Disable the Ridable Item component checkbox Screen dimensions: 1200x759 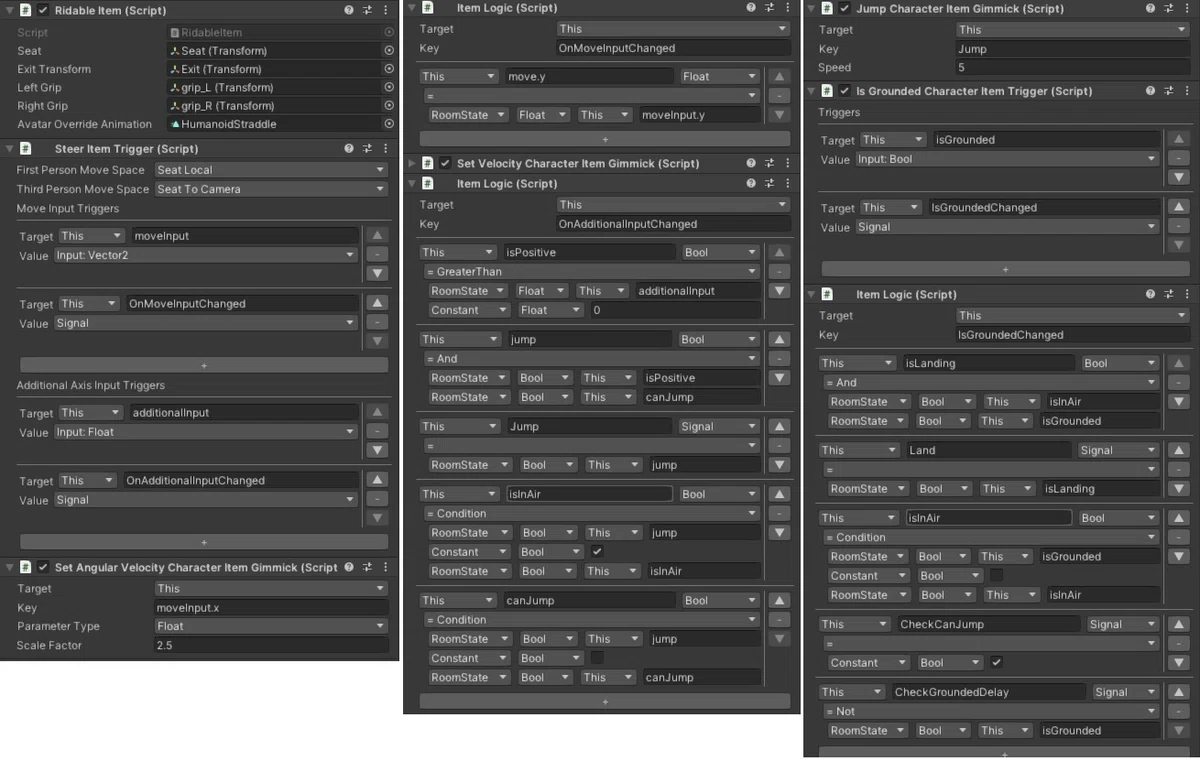pos(43,10)
